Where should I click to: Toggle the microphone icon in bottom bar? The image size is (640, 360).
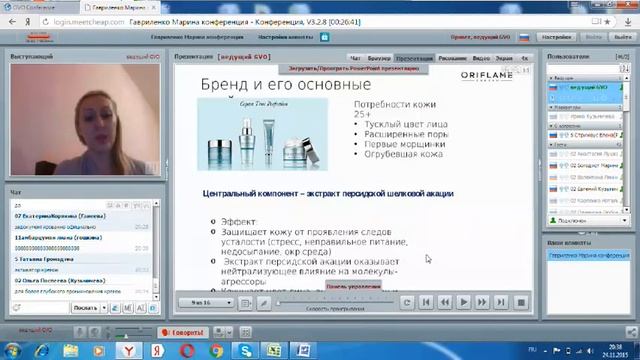point(80,332)
